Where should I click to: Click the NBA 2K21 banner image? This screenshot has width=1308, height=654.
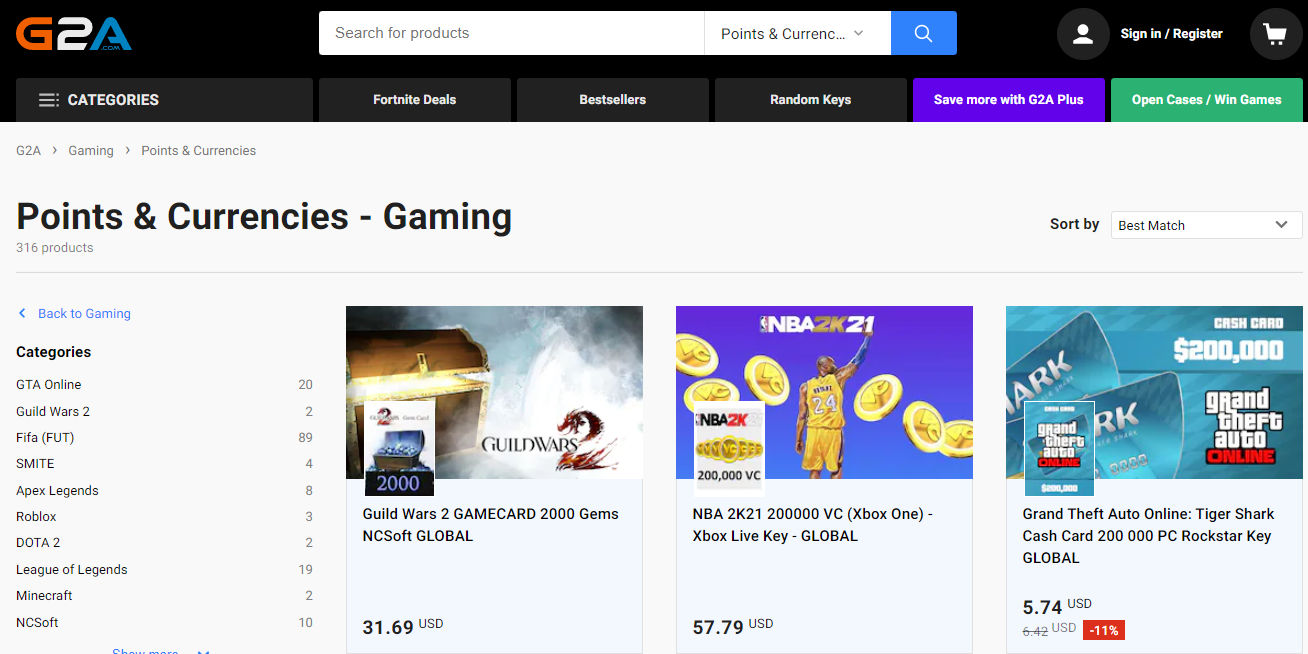pyautogui.click(x=824, y=392)
